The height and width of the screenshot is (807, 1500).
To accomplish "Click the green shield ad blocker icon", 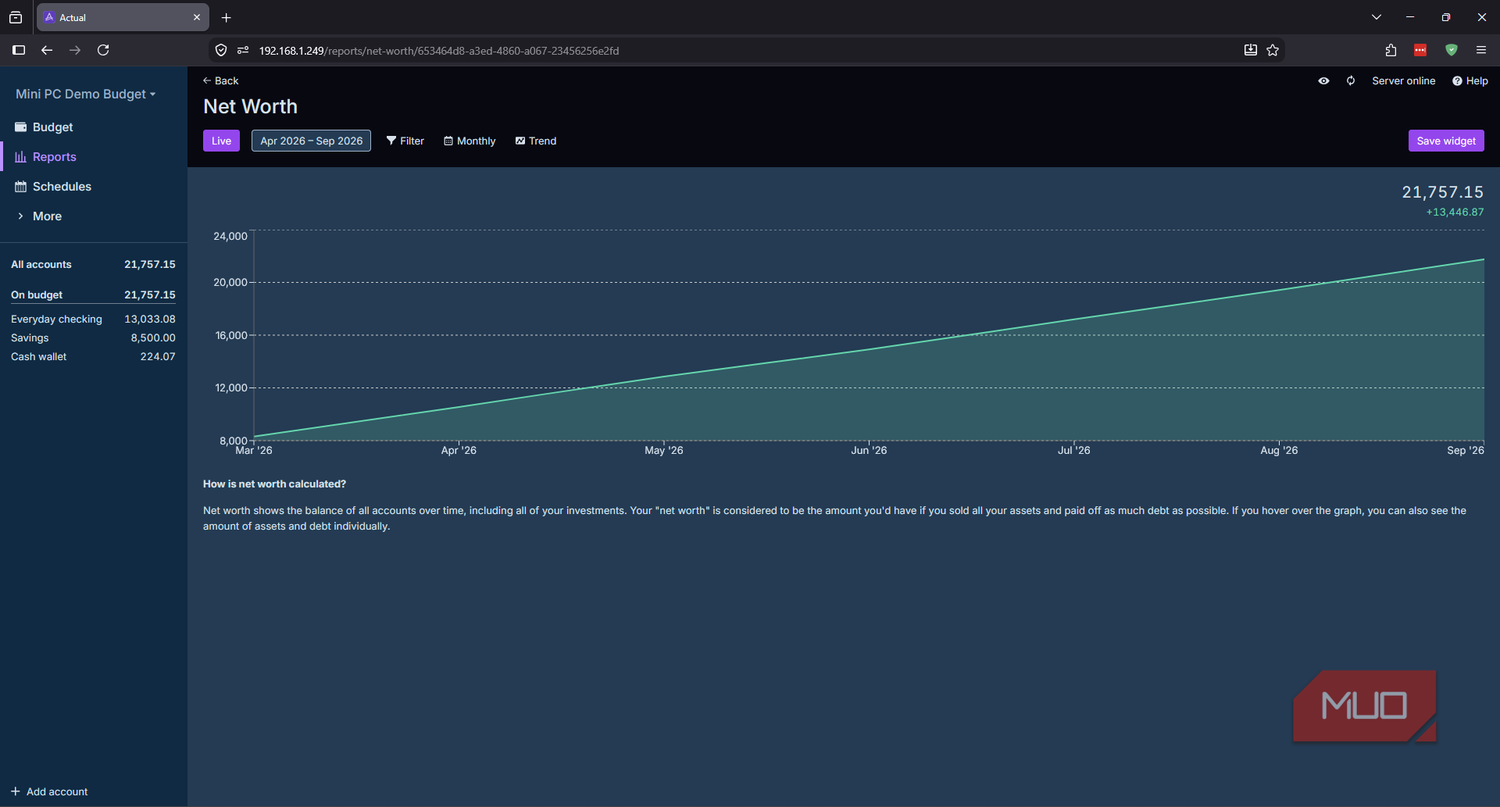I will (1451, 50).
